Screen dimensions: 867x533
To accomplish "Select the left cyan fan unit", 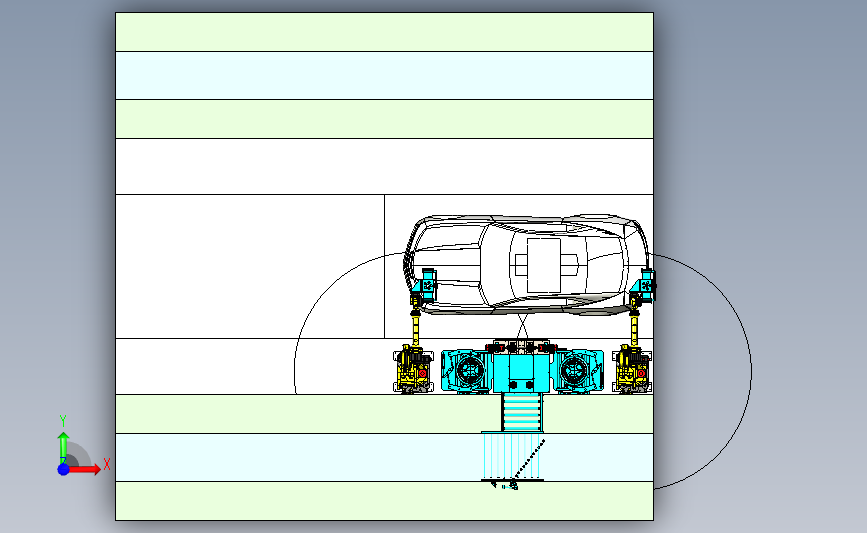I will pos(466,370).
